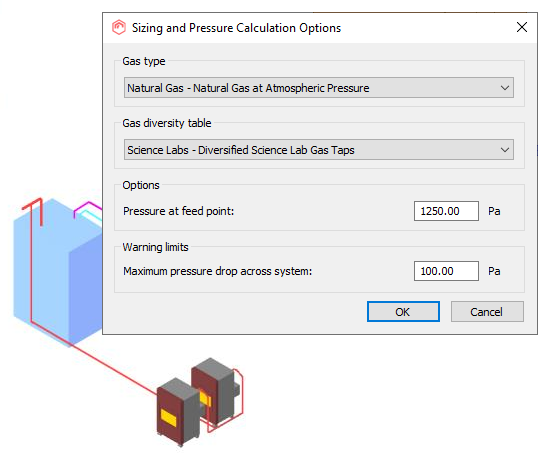Expand the Gas diversity table dropdown arrow

(x=505, y=150)
